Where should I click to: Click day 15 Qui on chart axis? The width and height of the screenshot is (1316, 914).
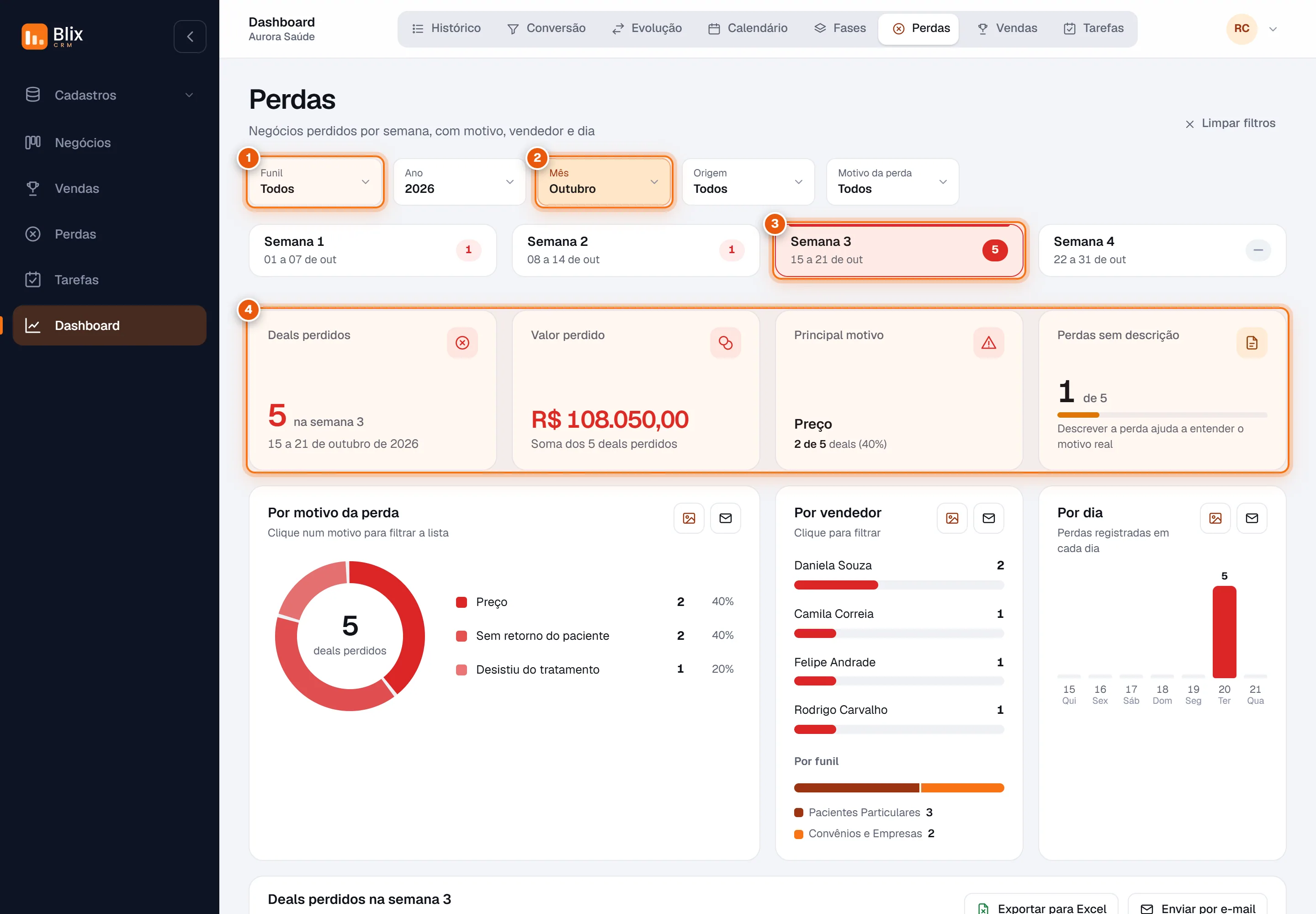pyautogui.click(x=1069, y=694)
